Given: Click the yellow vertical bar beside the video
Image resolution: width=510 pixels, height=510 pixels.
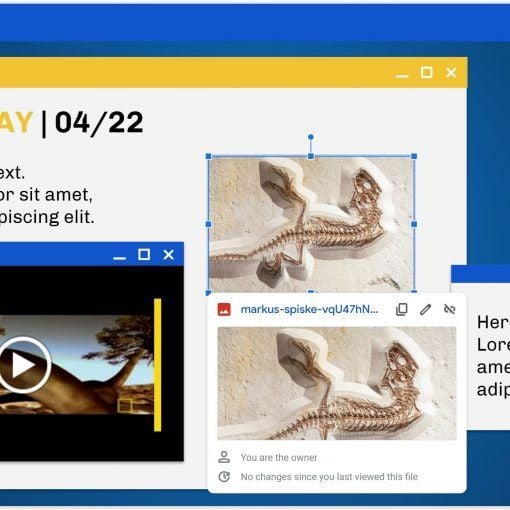Looking at the screenshot, I should pos(158,365).
